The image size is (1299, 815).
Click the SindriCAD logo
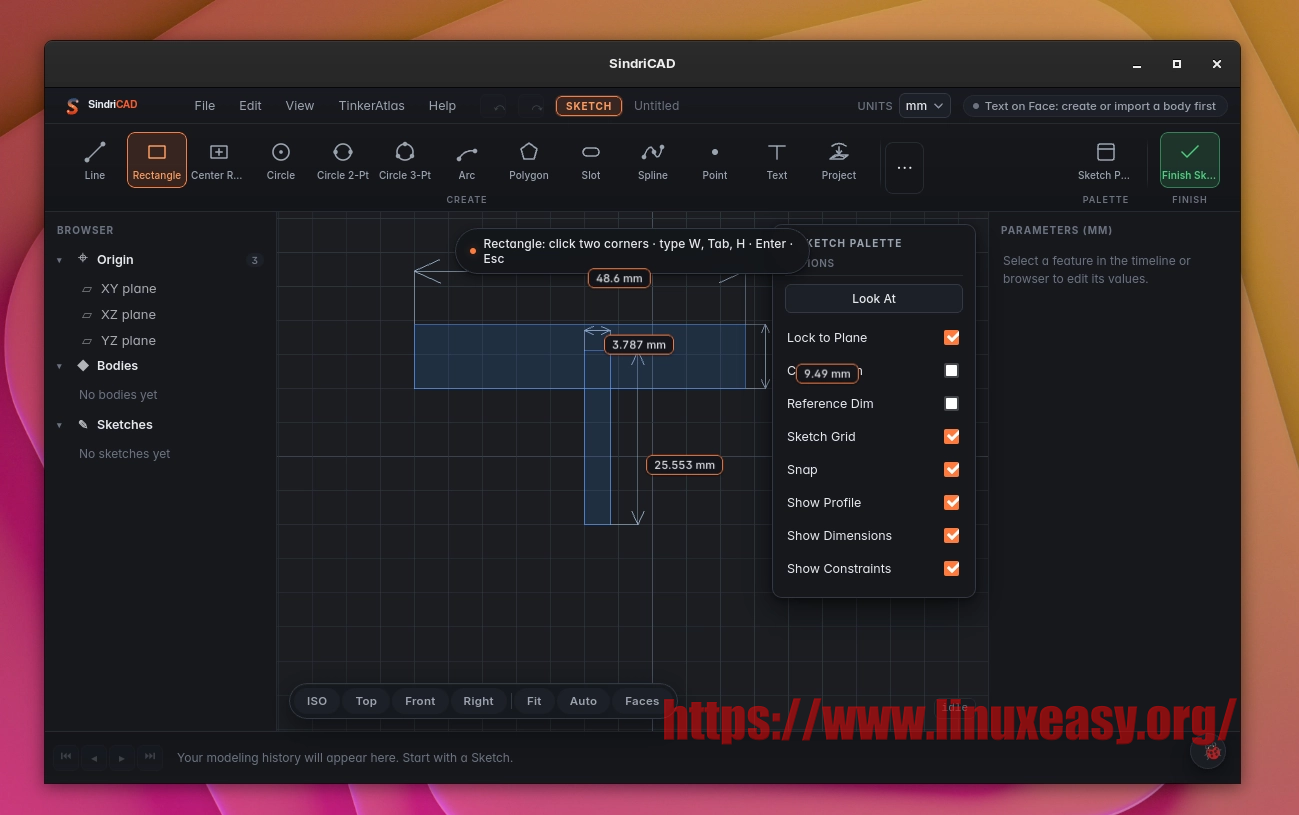pyautogui.click(x=101, y=105)
